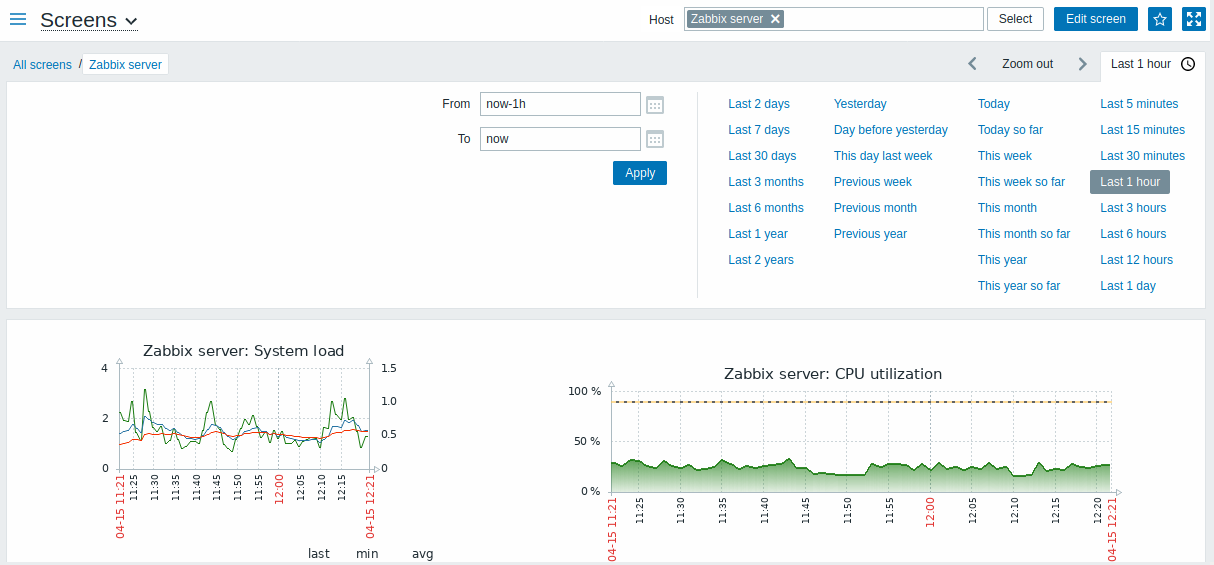Select This year period
1214x565 pixels.
[x=1002, y=260]
